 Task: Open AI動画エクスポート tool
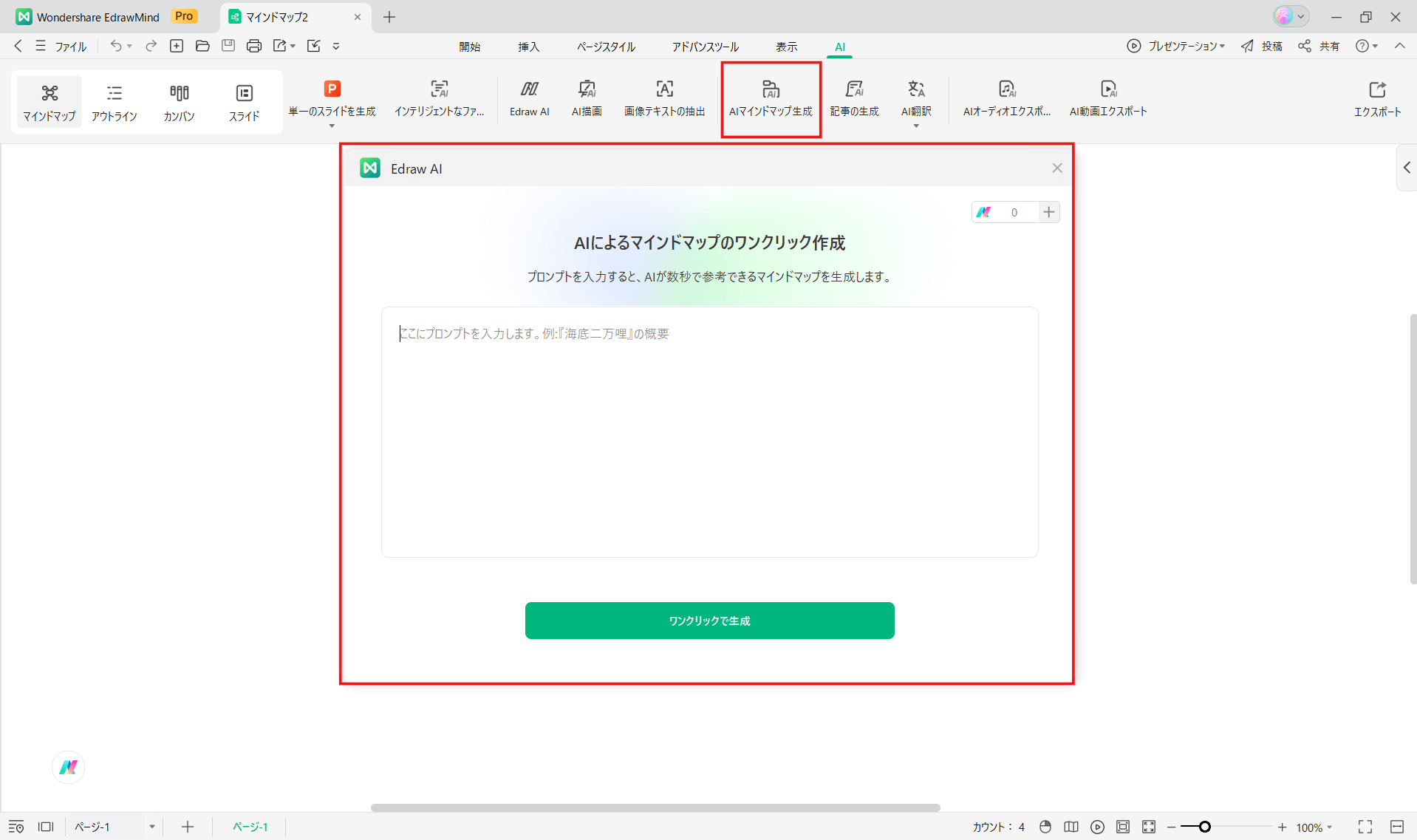pyautogui.click(x=1108, y=99)
